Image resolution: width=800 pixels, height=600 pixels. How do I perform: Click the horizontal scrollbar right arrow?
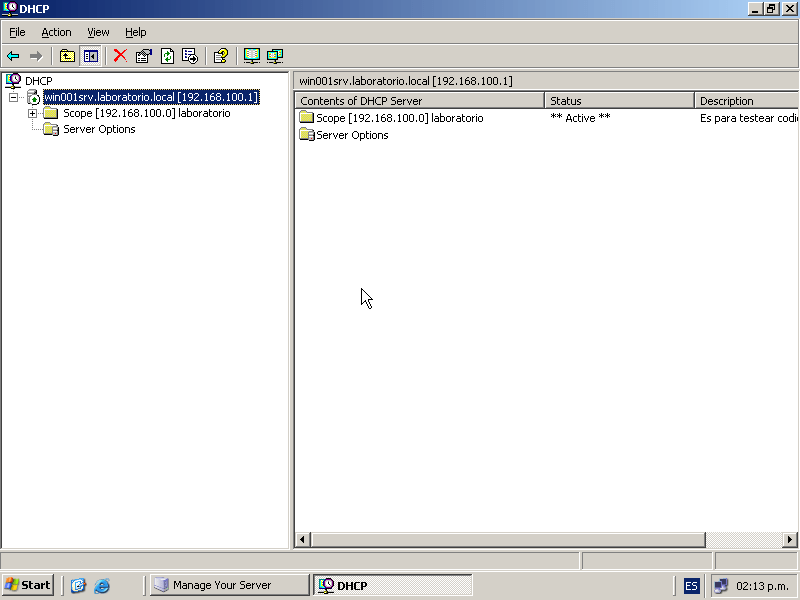pos(790,540)
